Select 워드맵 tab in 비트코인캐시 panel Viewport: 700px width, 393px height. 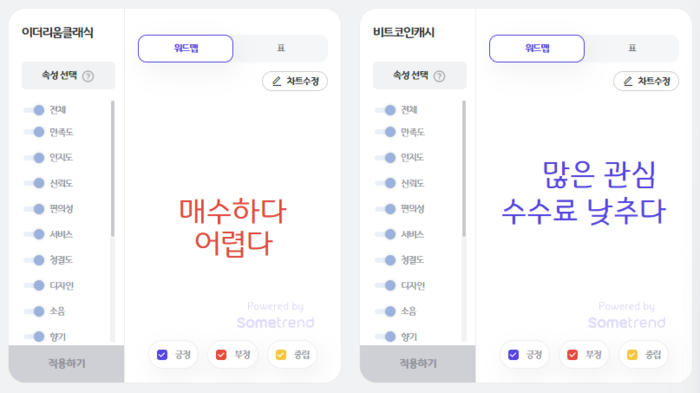(x=537, y=48)
